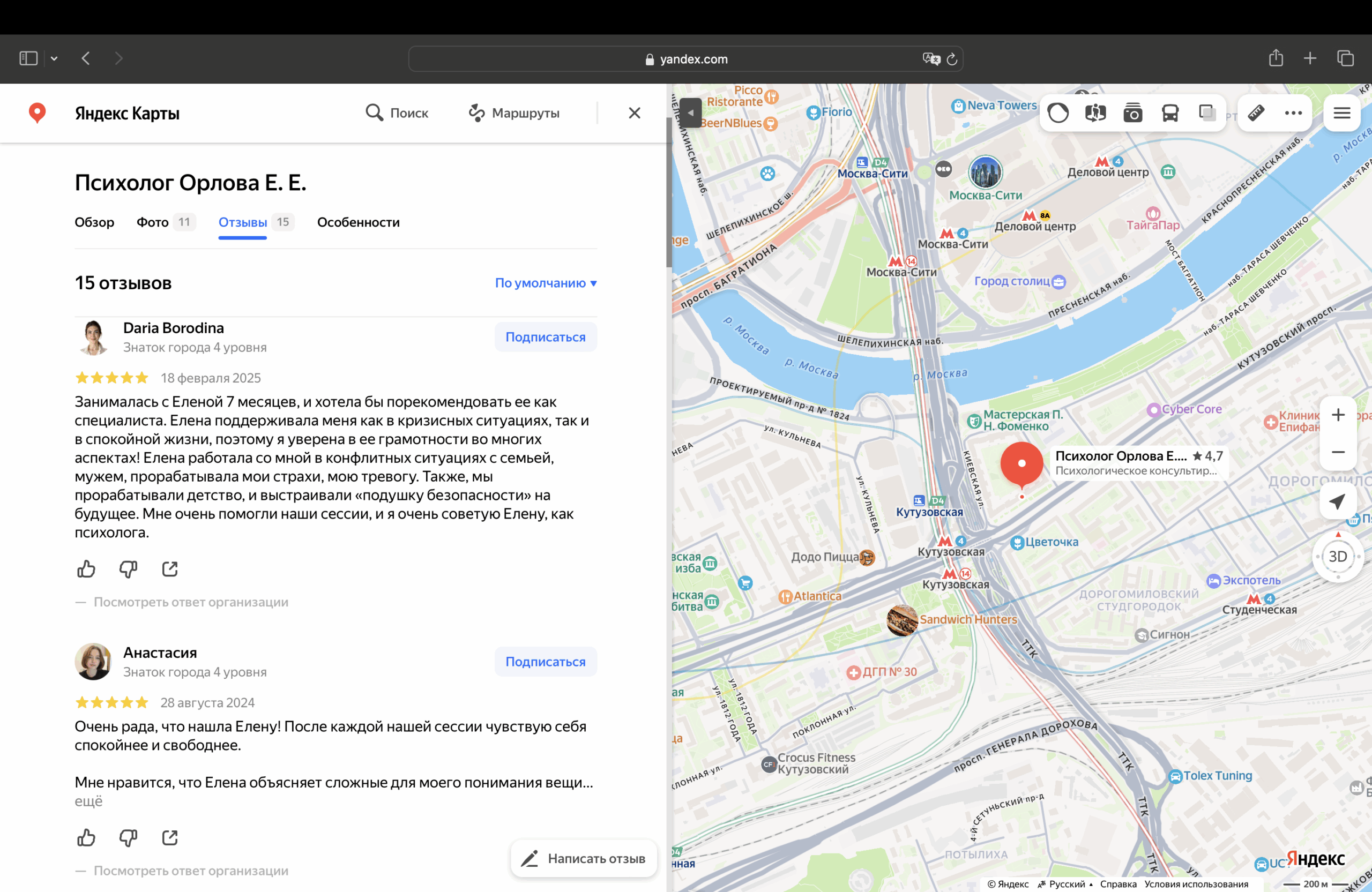Image resolution: width=1372 pixels, height=892 pixels.
Task: Click Подписаться next to Daria Borodina
Action: pyautogui.click(x=546, y=337)
